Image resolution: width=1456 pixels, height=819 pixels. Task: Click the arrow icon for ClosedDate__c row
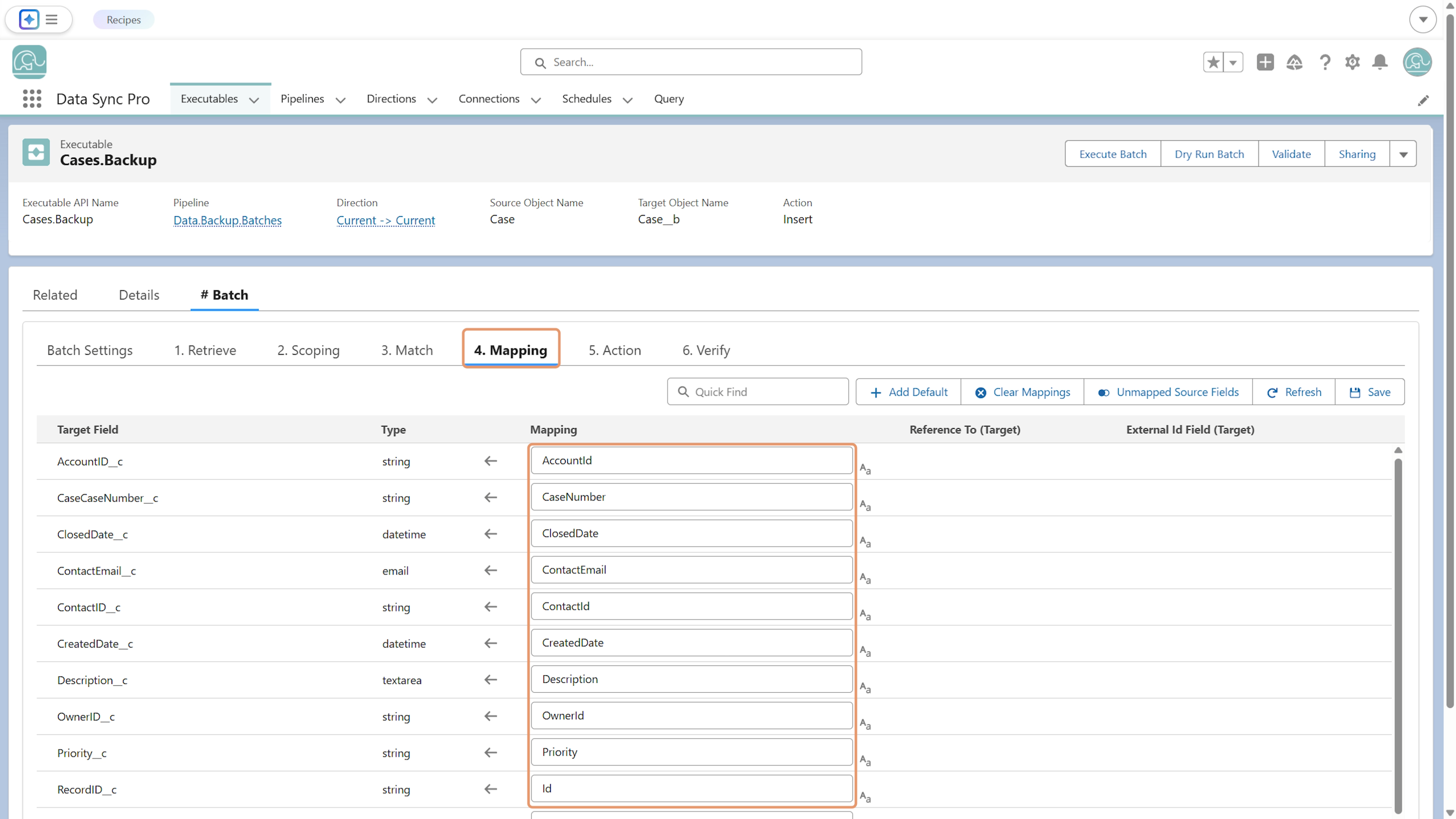[491, 534]
